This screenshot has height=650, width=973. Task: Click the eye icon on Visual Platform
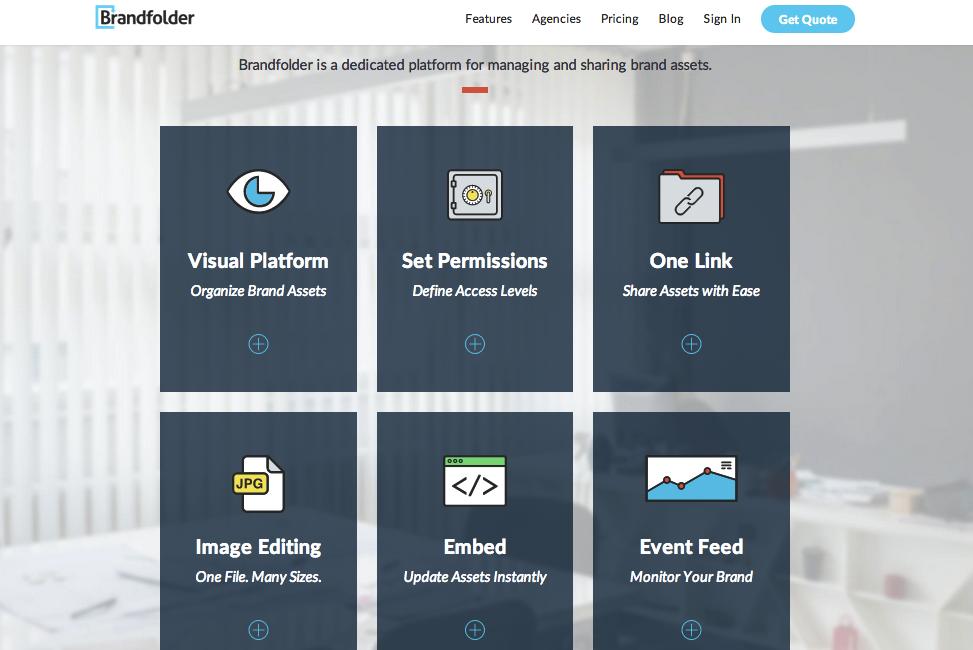[x=258, y=191]
